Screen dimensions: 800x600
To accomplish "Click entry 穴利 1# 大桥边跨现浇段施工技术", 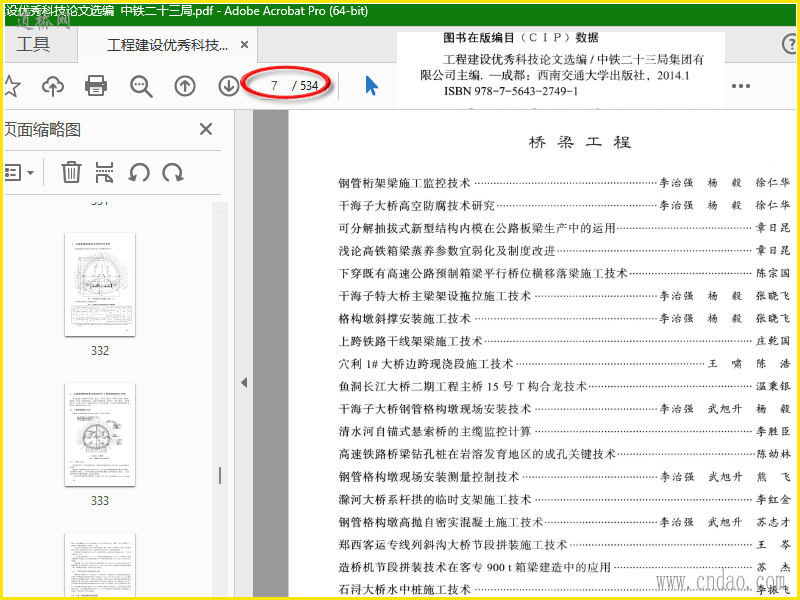I will pyautogui.click(x=426, y=364).
